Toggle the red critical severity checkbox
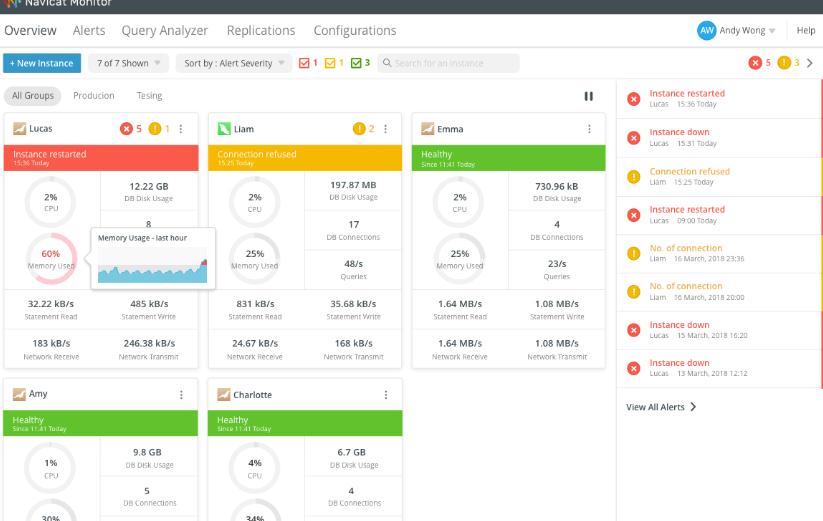Viewport: 823px width, 521px height. tap(305, 63)
